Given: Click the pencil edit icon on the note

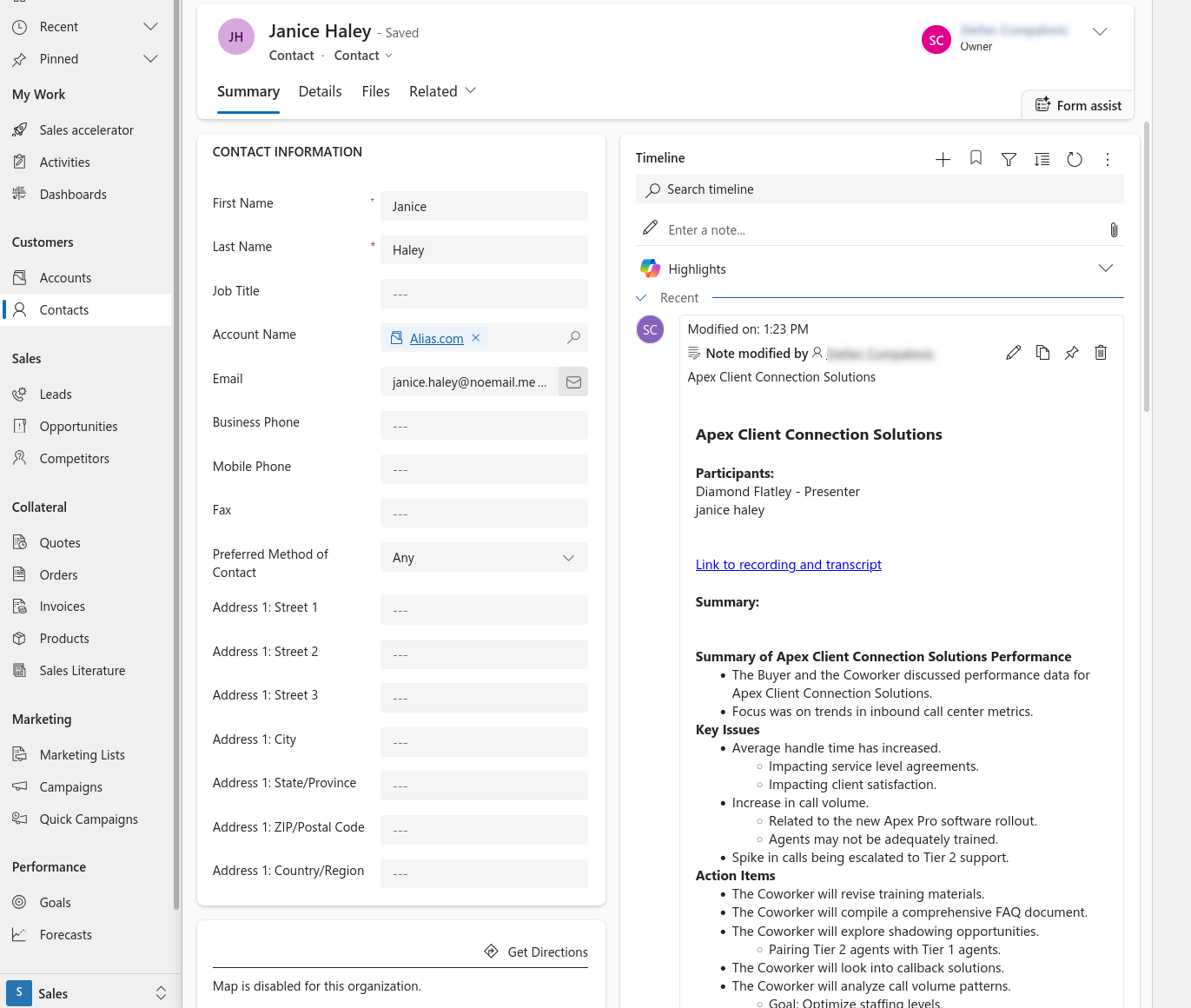Looking at the screenshot, I should 1013,353.
